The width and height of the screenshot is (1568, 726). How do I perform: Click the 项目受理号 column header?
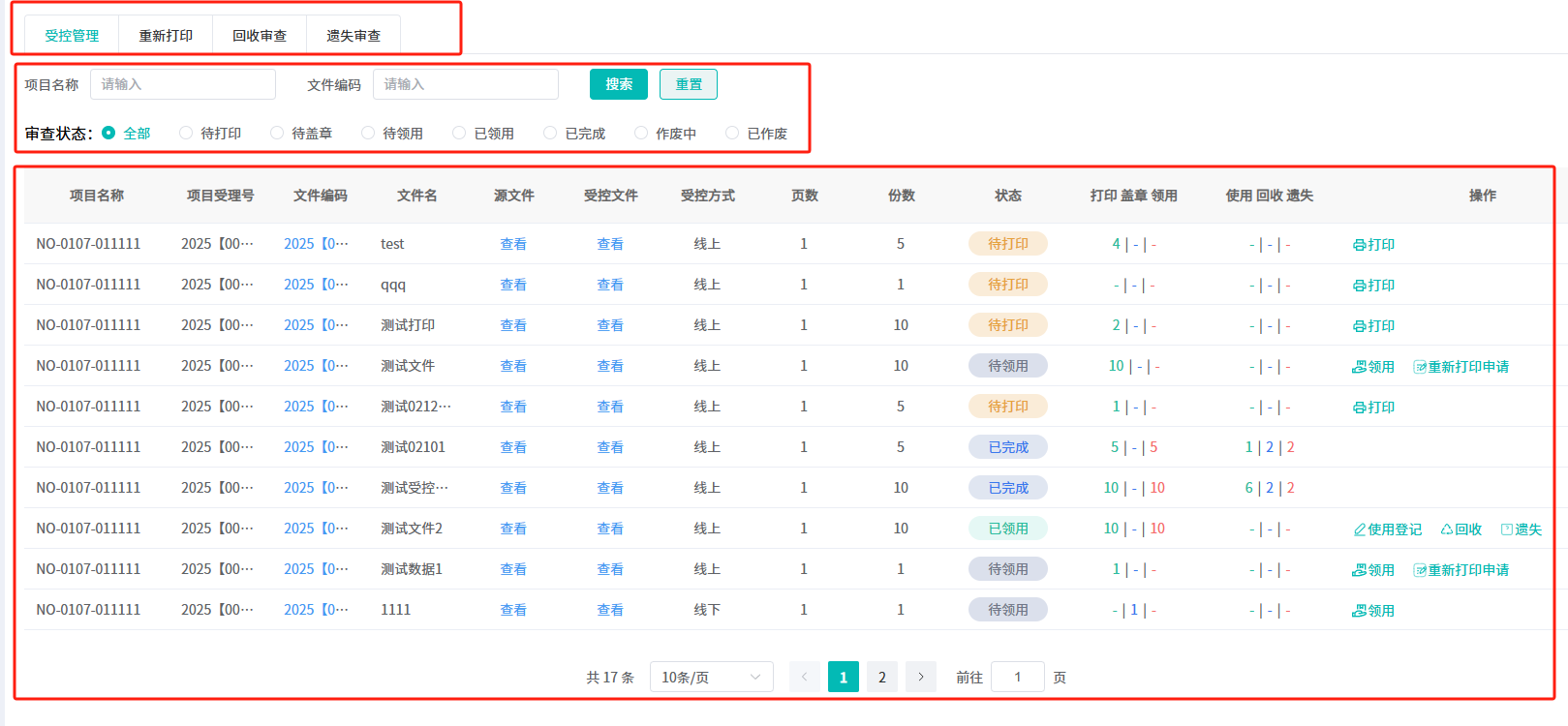point(221,196)
